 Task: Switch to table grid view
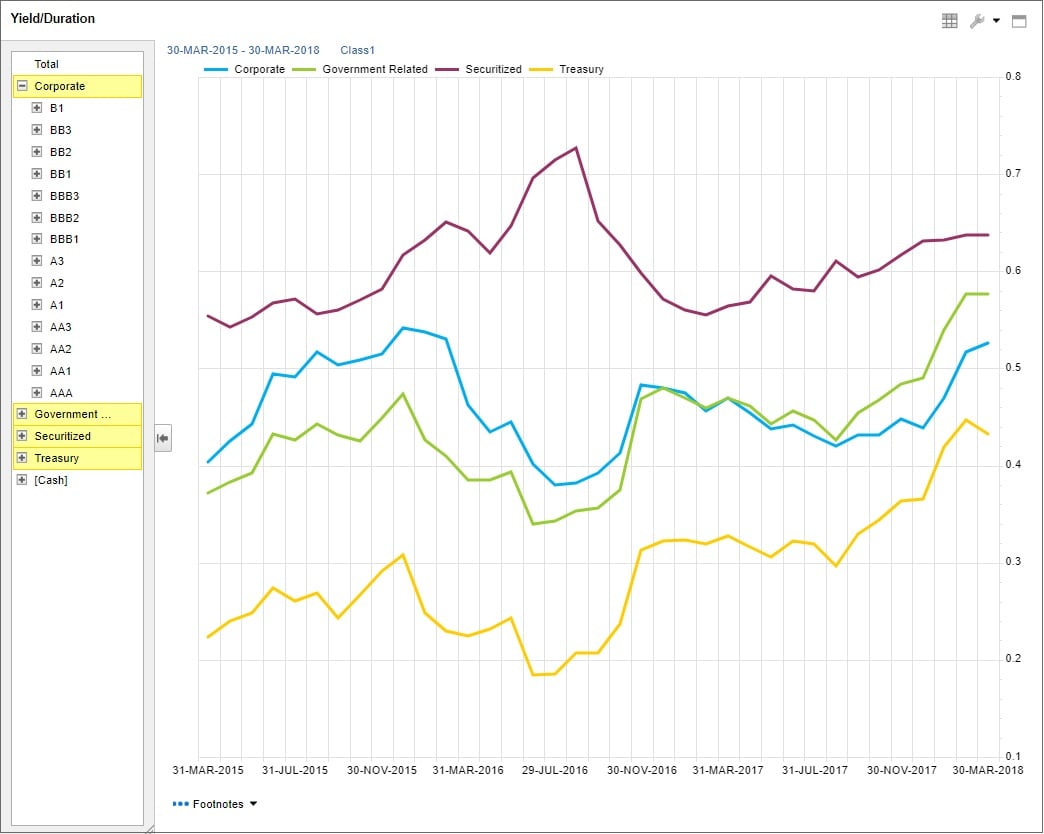pyautogui.click(x=950, y=21)
